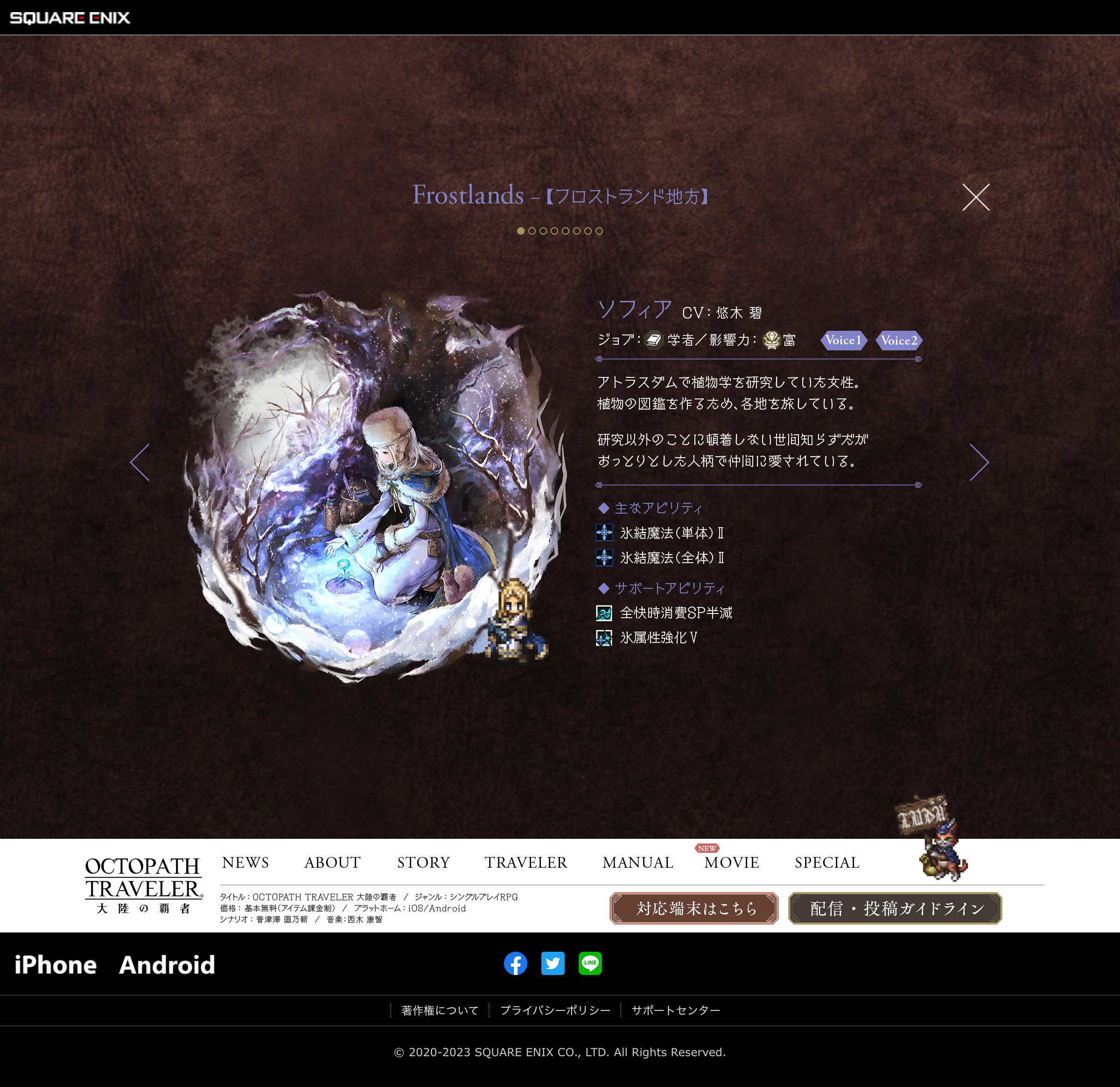Play the Voice2 sample
Screen dimensions: 1120x1087
(x=899, y=341)
